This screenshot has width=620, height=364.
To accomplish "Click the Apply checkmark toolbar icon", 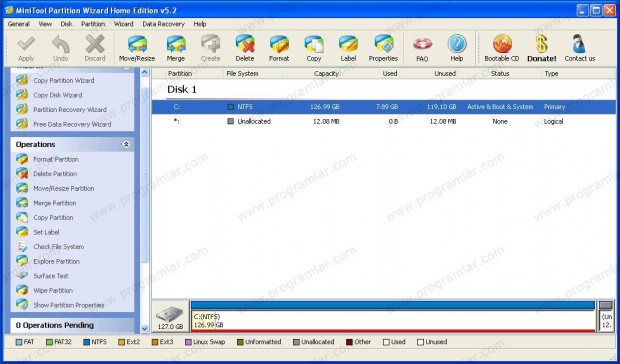I will tap(26, 43).
